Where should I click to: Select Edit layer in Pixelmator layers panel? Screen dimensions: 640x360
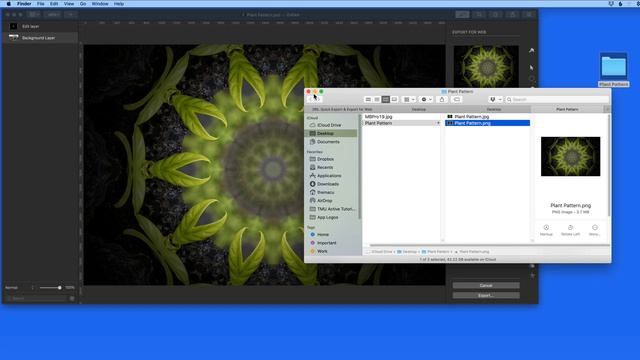click(x=40, y=26)
